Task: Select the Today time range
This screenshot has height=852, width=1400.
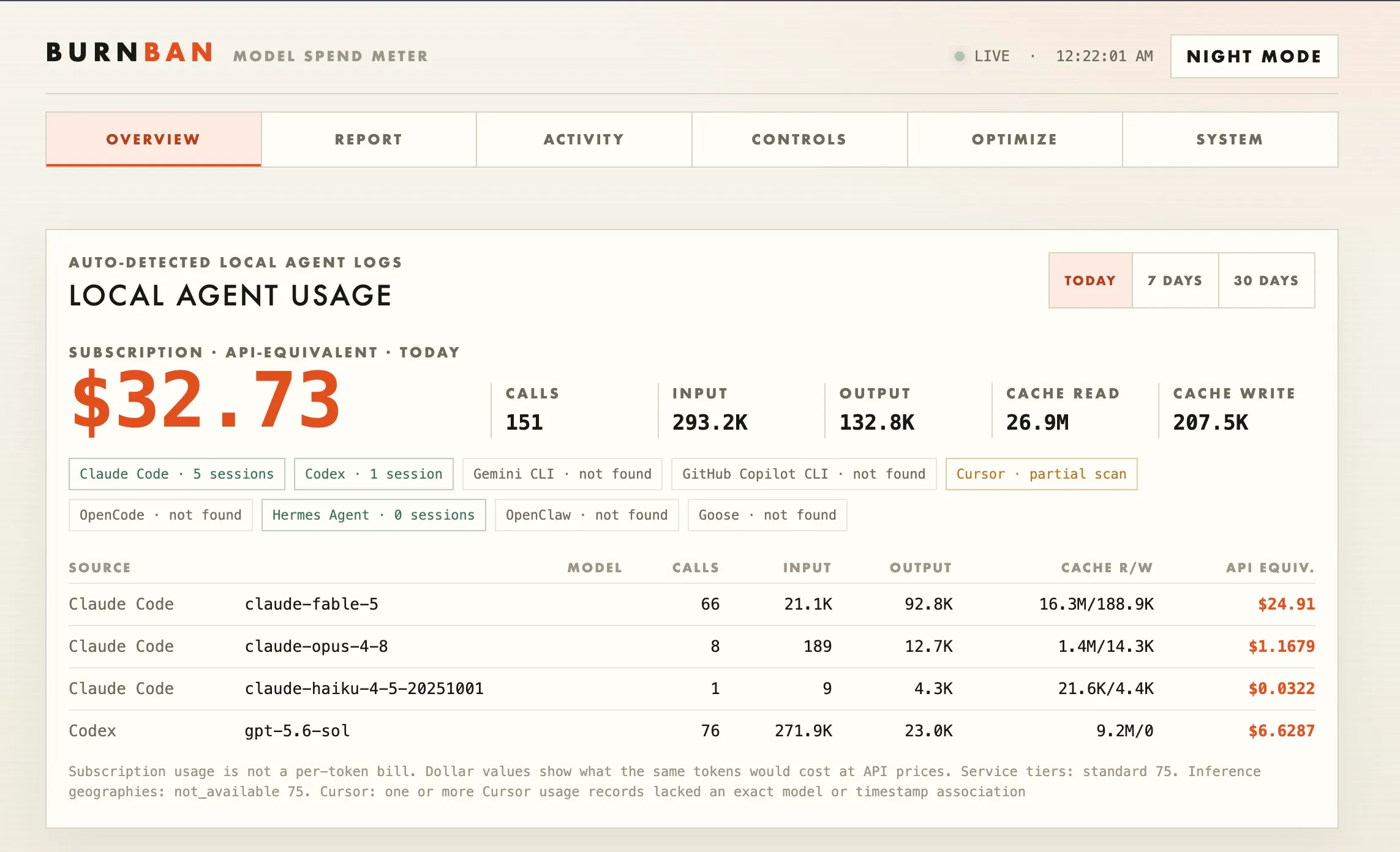Action: (x=1090, y=280)
